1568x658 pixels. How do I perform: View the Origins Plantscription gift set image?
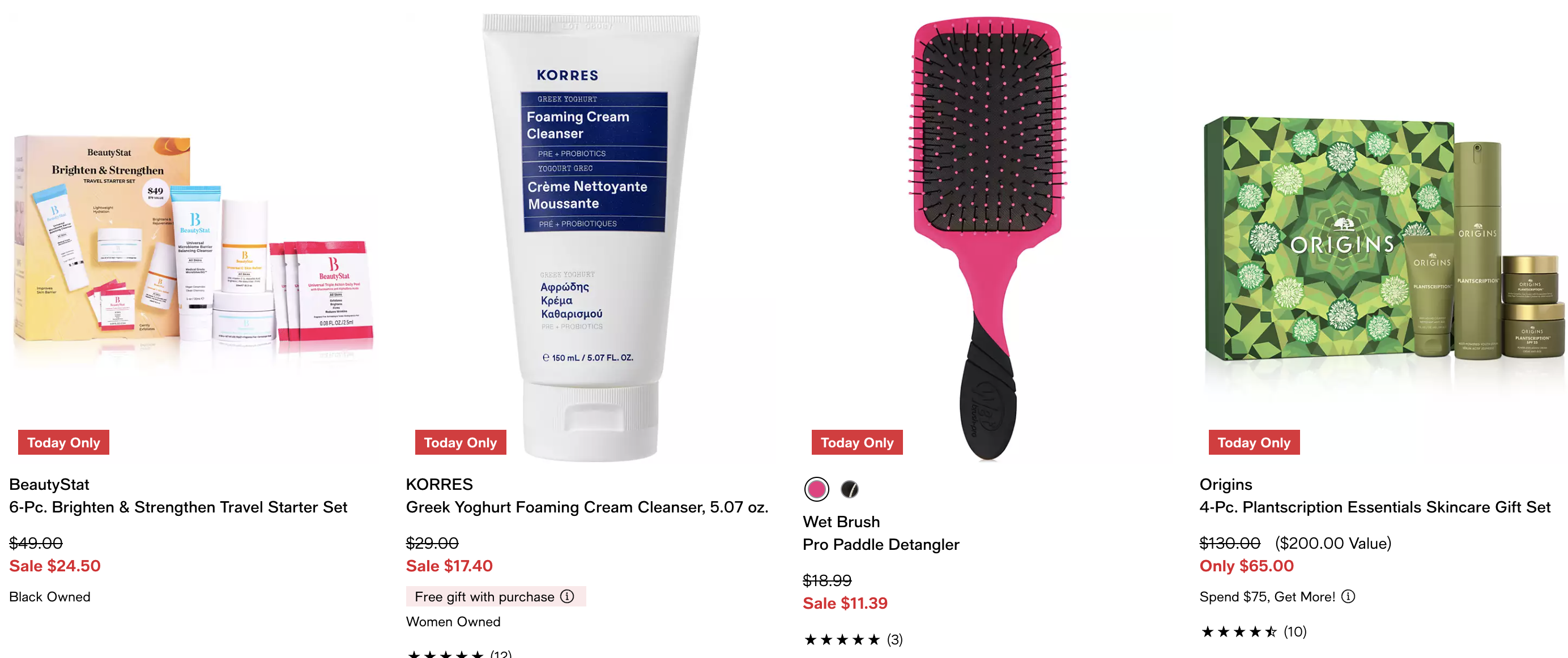[x=1383, y=238]
